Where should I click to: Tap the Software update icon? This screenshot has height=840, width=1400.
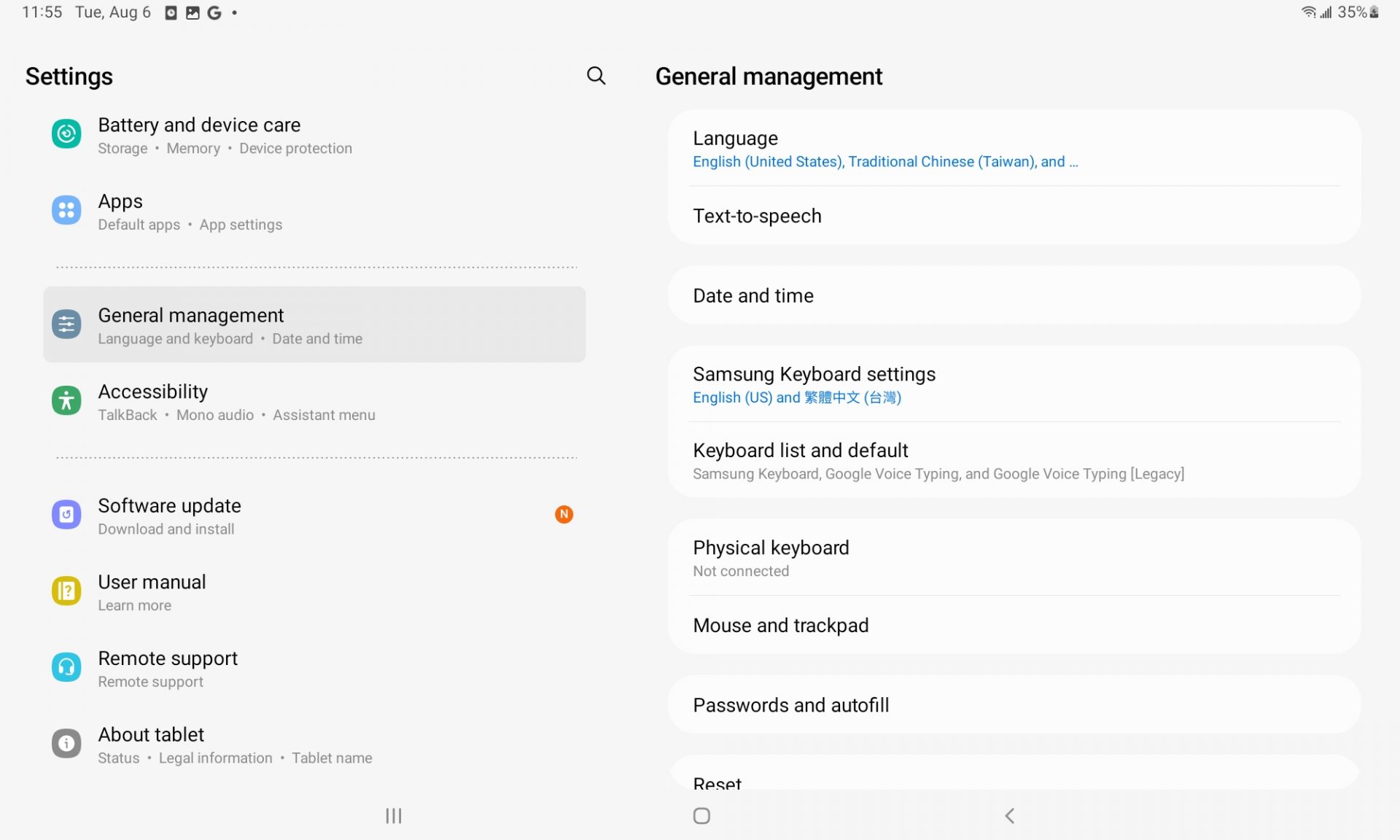(x=66, y=515)
